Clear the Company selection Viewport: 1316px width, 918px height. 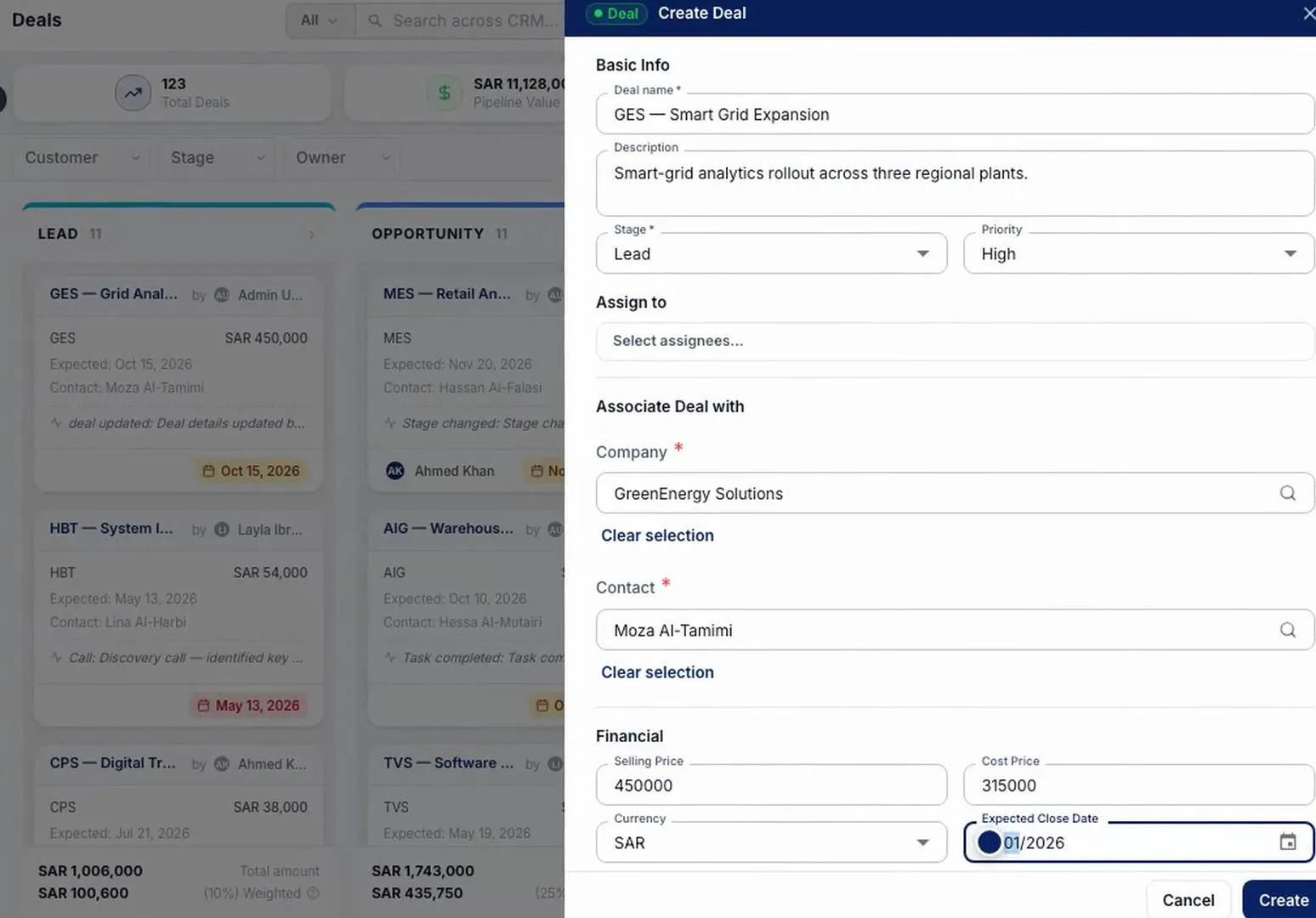[657, 535]
